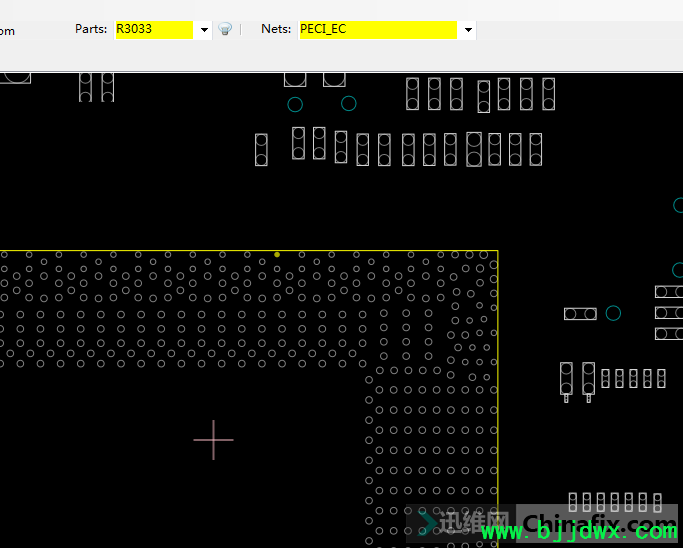Pick the second tall component with lead

588,380
